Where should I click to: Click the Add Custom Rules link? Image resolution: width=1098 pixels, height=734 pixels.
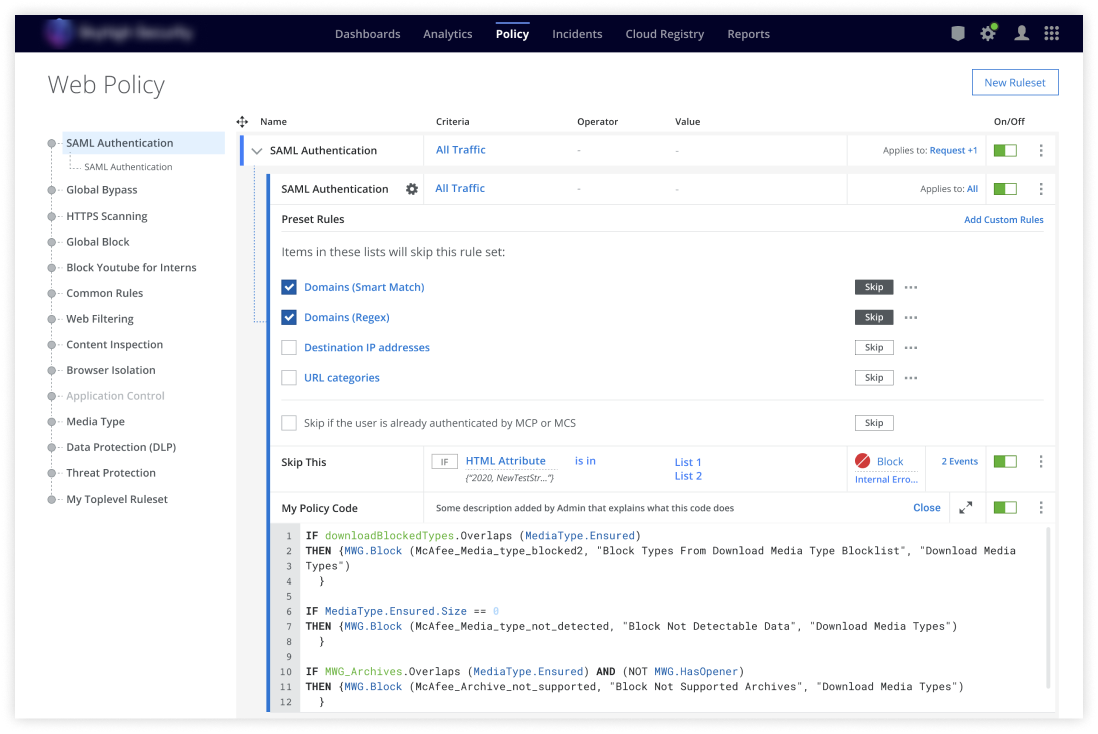pos(1003,220)
